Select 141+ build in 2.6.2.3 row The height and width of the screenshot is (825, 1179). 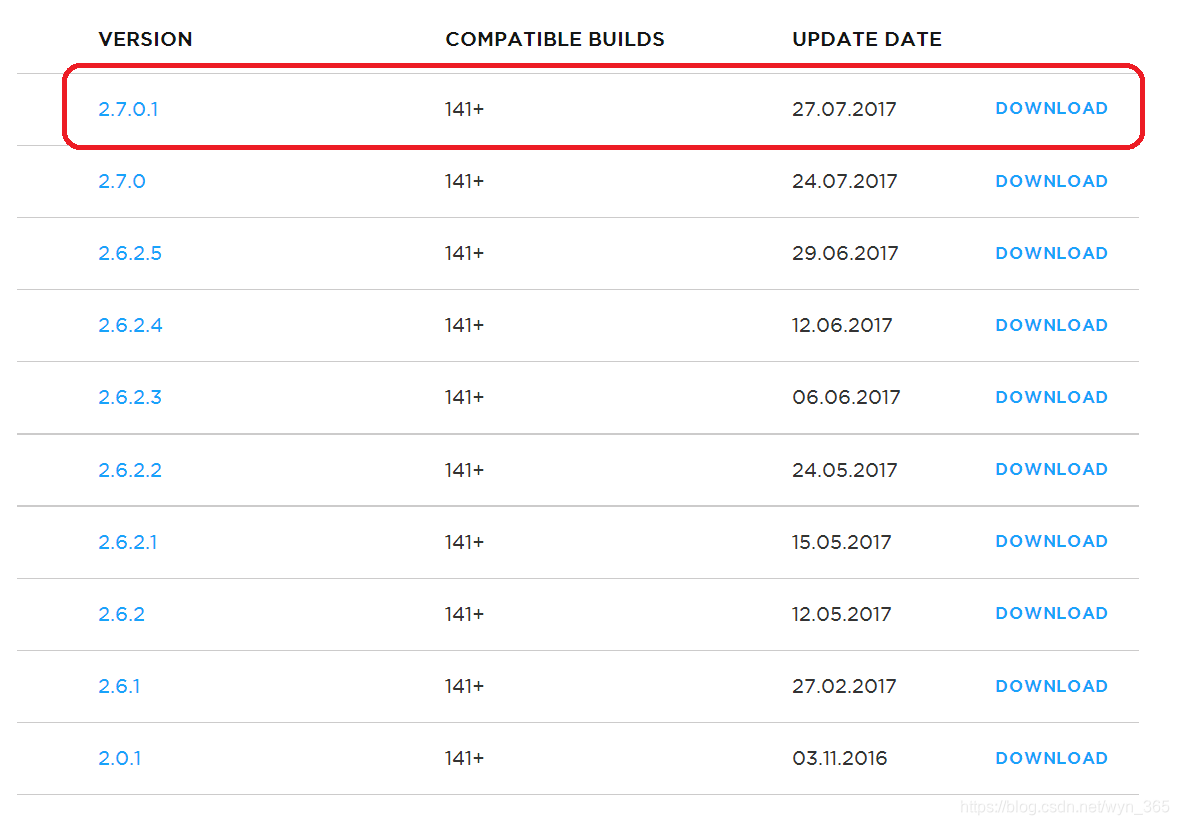pyautogui.click(x=464, y=397)
